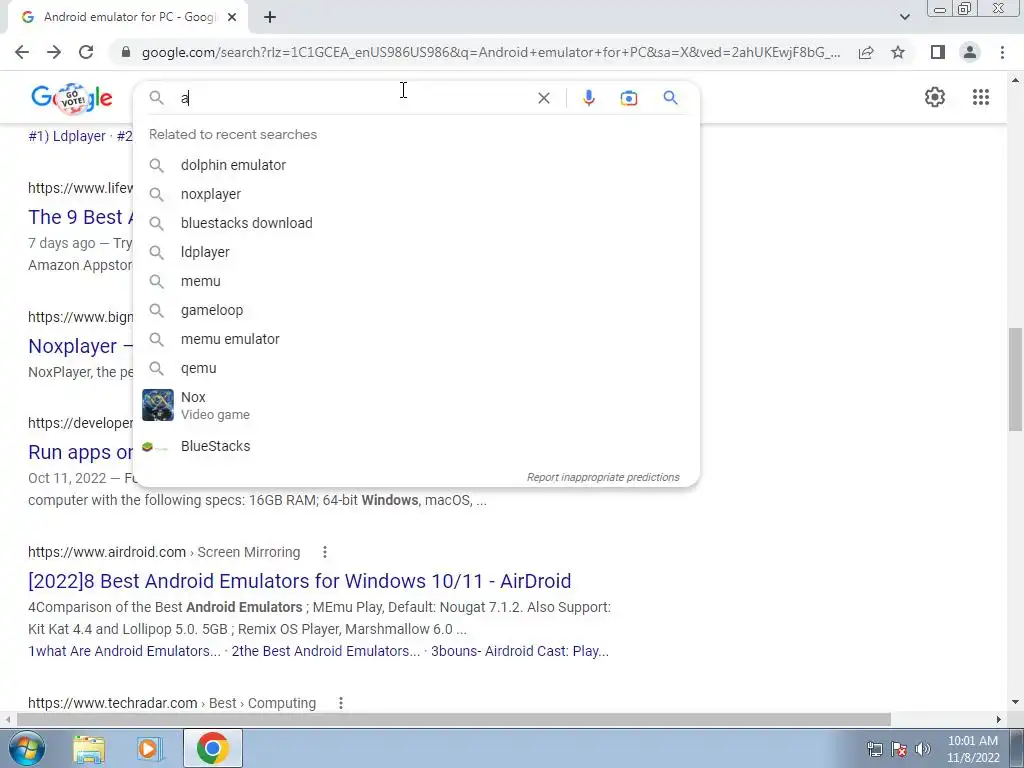
Task: Click Report inappropriate predictions
Action: tap(603, 477)
